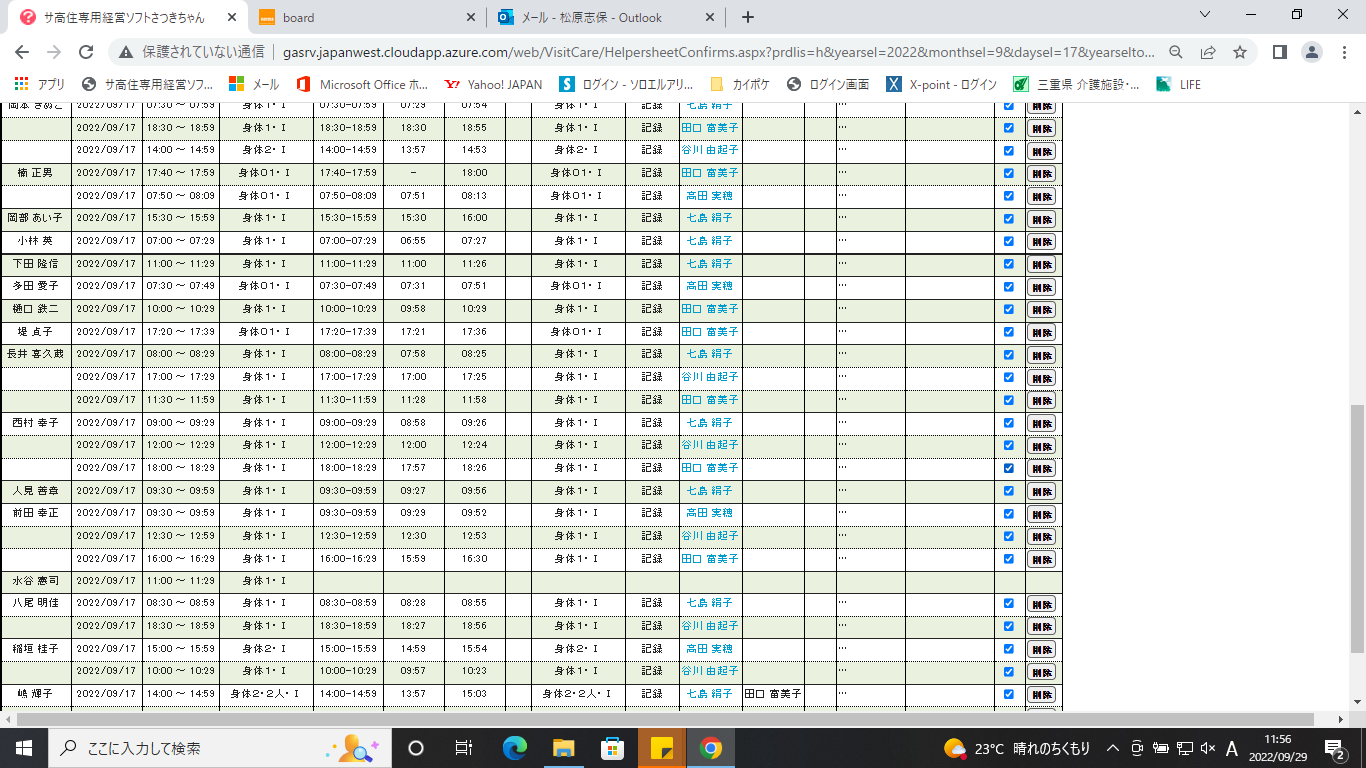Screen dimensions: 1366x768
Task: Expand hidden system tray icons chevron
Action: point(1112,748)
